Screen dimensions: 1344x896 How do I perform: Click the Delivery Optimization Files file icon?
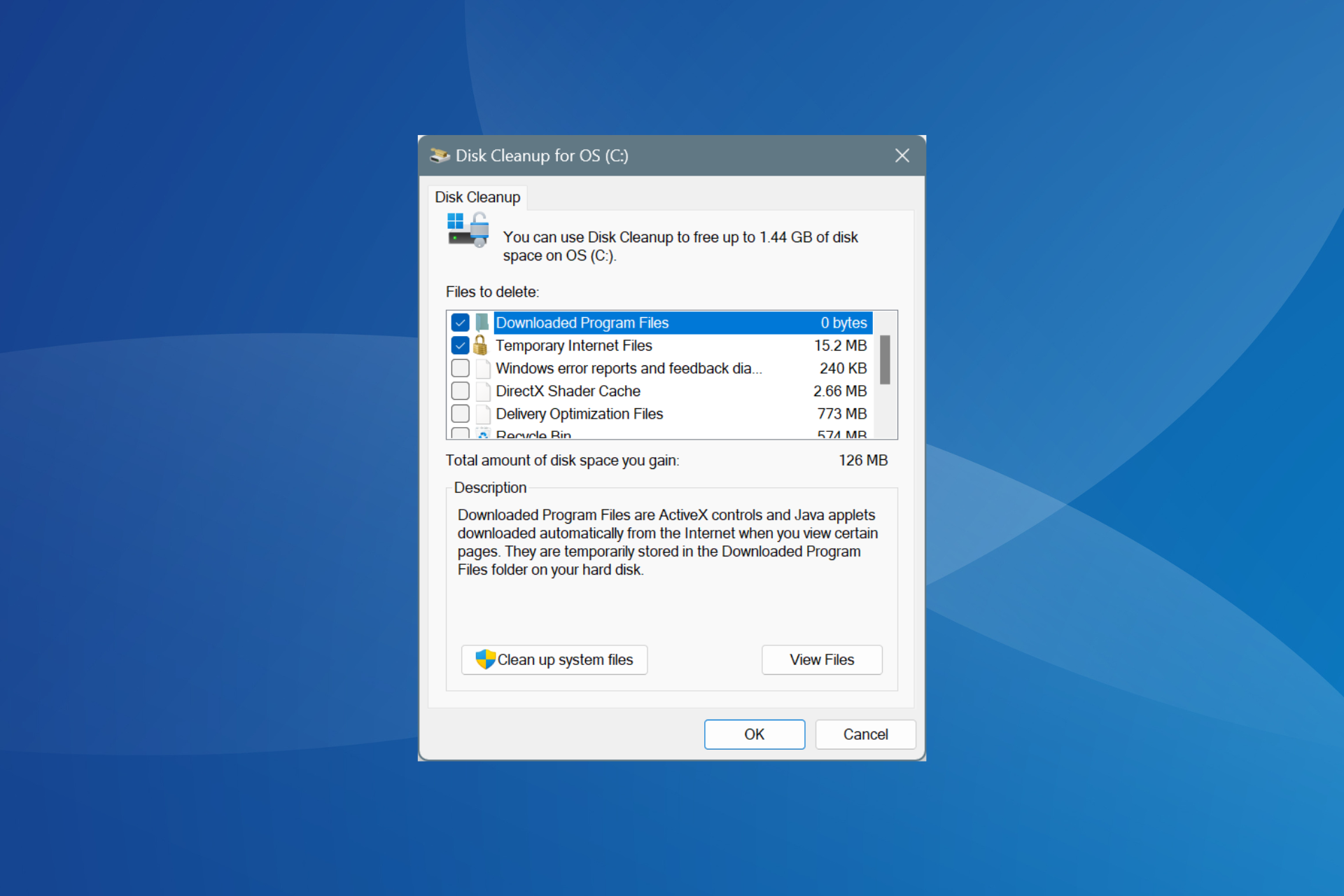(x=483, y=414)
